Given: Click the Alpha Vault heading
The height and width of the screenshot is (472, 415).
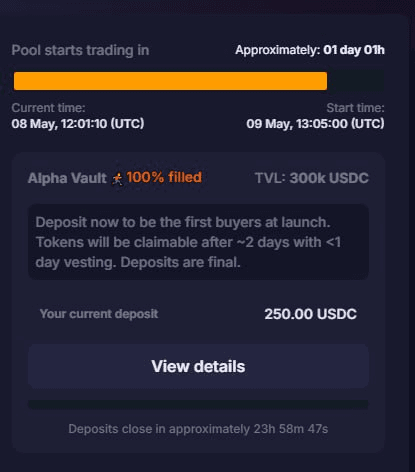Looking at the screenshot, I should point(67,178).
